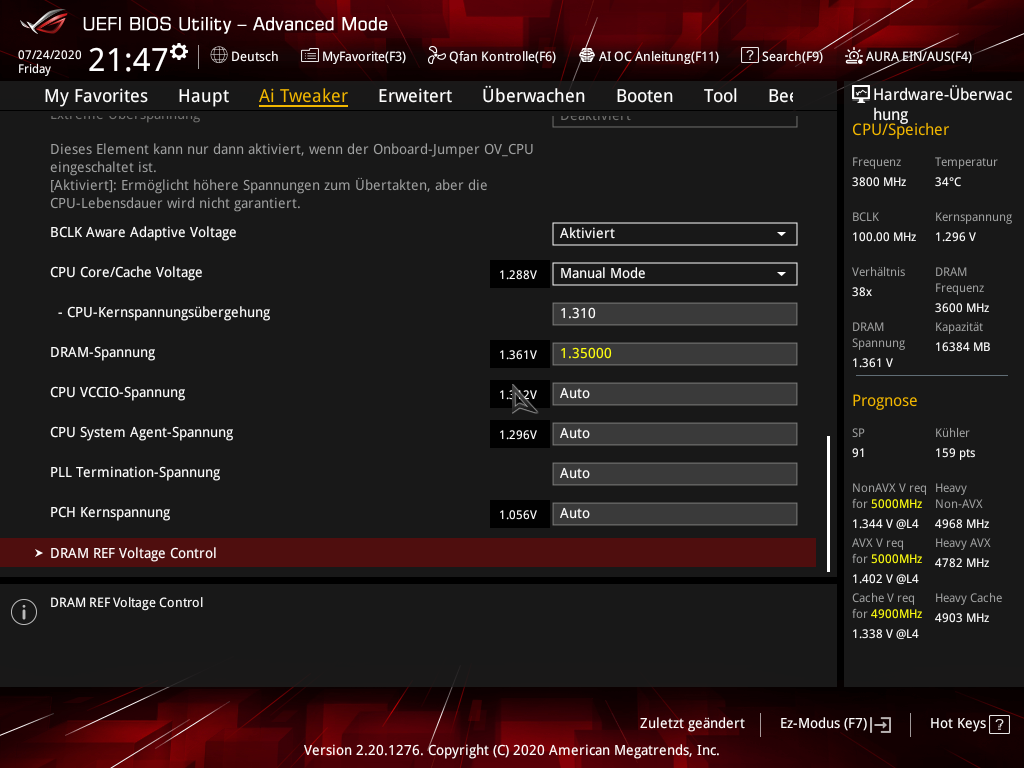
Task: Click CPU System Agent-Spannung Auto field
Action: point(675,434)
